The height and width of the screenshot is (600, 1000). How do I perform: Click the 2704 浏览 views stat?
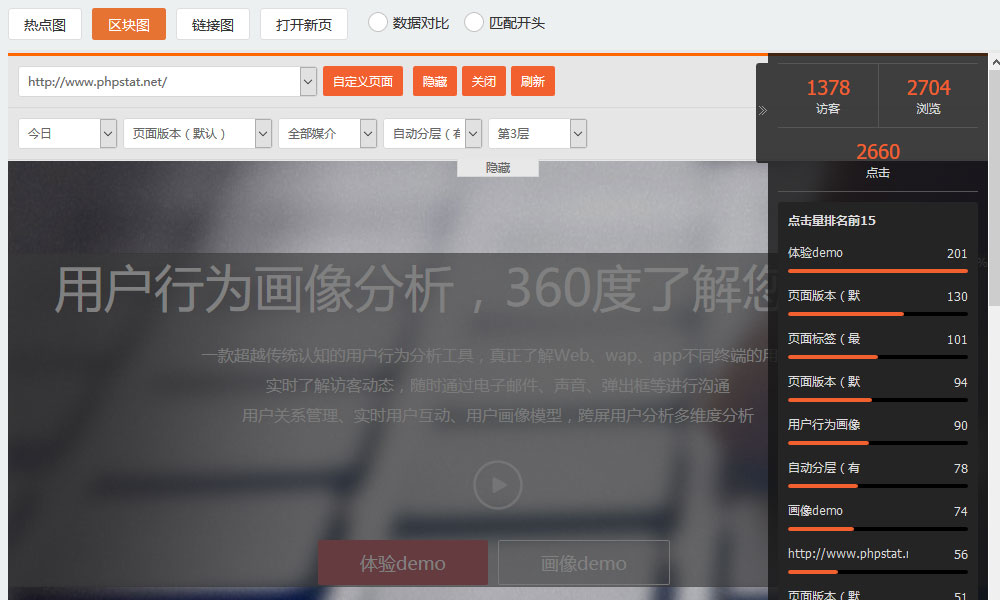point(929,96)
